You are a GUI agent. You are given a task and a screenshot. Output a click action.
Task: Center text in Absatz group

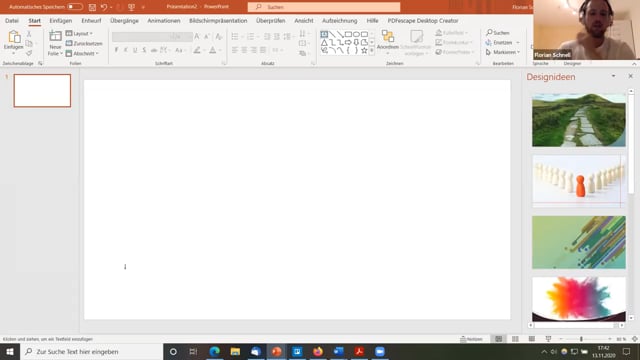click(244, 50)
